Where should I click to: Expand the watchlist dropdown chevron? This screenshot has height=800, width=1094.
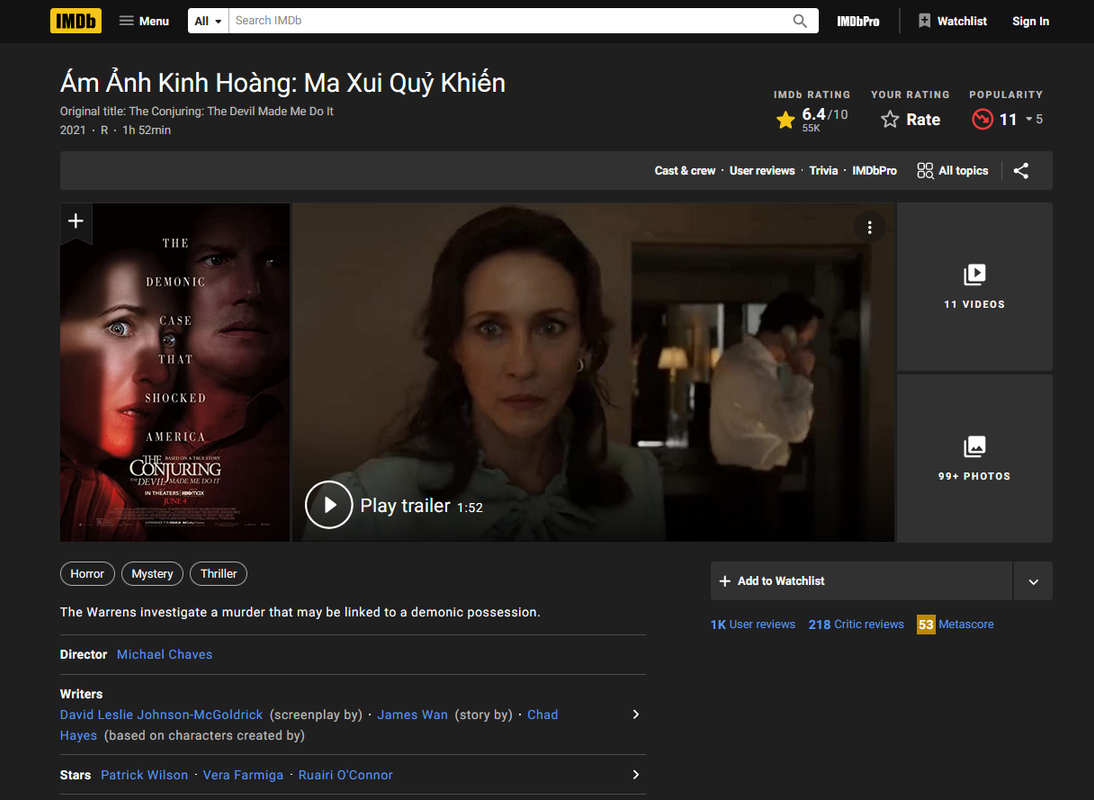coord(1033,582)
